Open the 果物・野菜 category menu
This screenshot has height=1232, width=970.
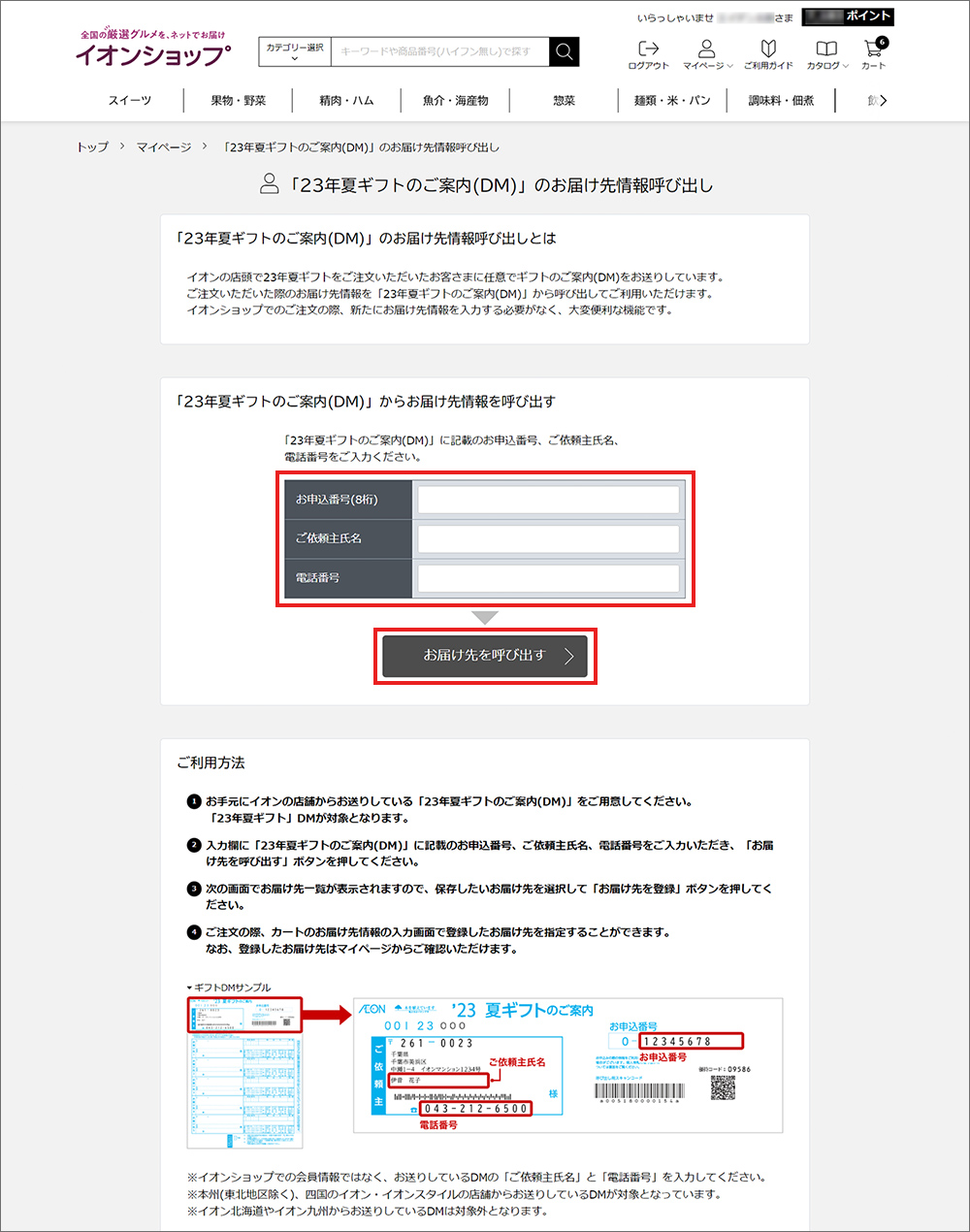tap(239, 101)
